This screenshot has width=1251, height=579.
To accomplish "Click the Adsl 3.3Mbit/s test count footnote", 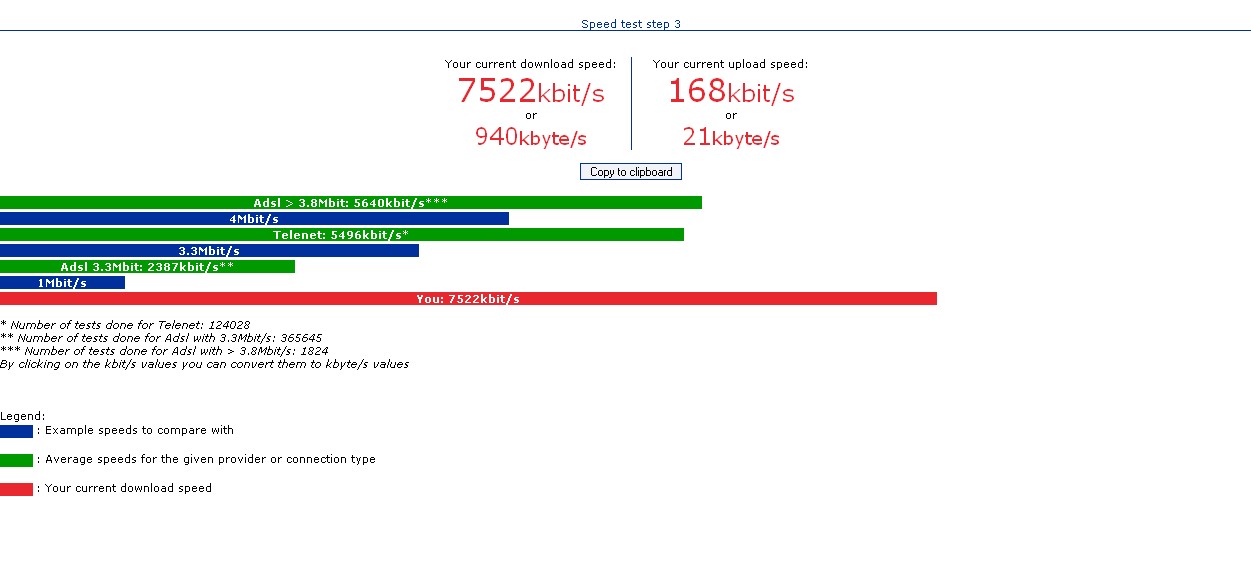I will (161, 338).
